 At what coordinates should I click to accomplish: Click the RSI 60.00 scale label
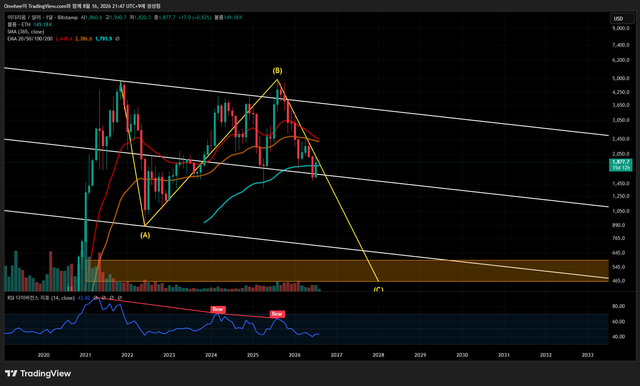pos(619,322)
